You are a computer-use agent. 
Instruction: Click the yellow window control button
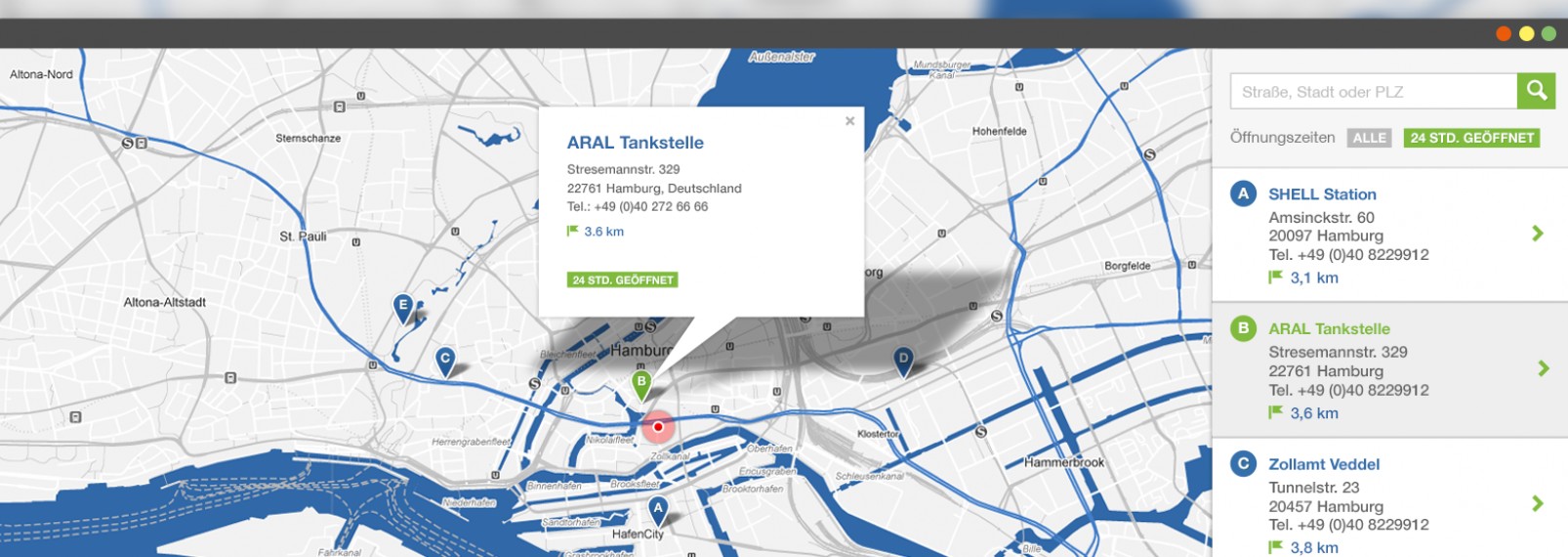(1526, 33)
